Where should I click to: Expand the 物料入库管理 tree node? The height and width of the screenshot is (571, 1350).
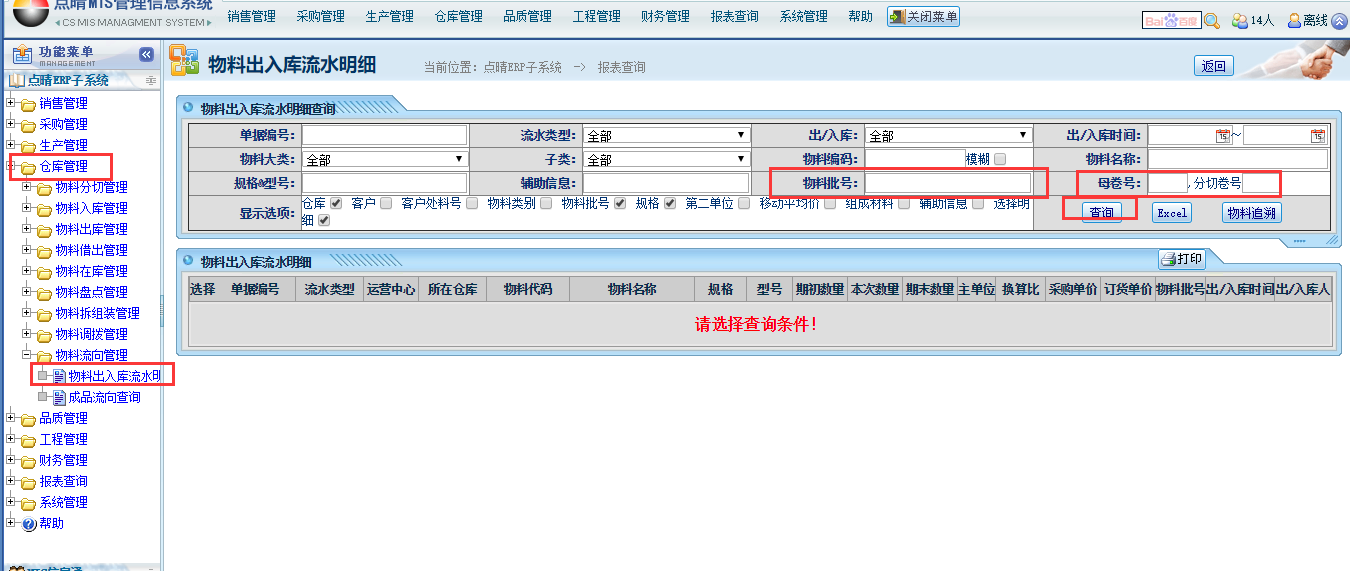pyautogui.click(x=28, y=208)
